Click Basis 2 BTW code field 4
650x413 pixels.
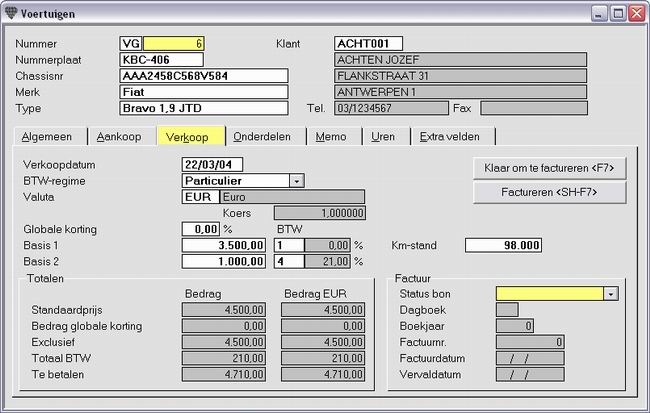point(289,262)
